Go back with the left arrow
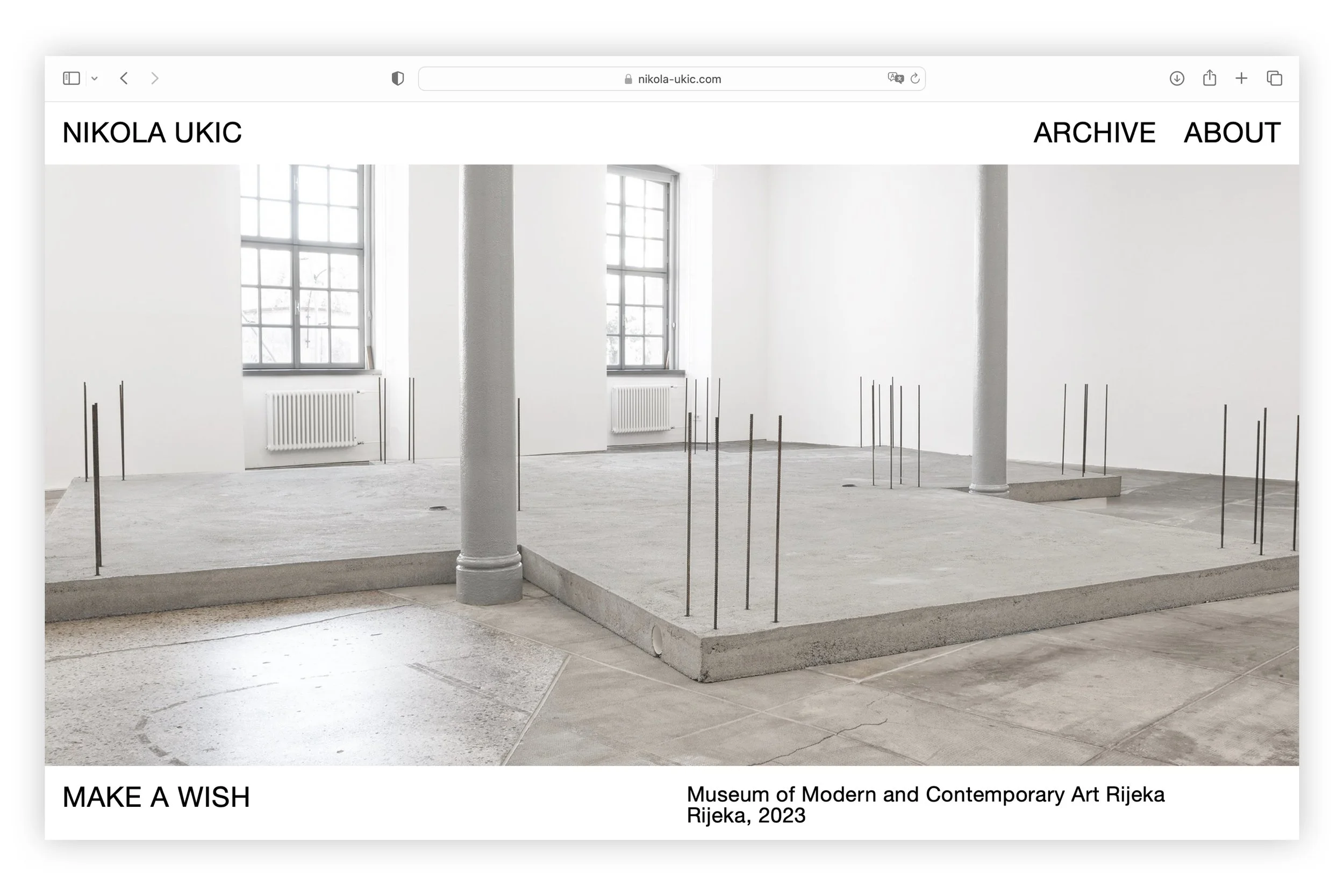 tap(124, 78)
